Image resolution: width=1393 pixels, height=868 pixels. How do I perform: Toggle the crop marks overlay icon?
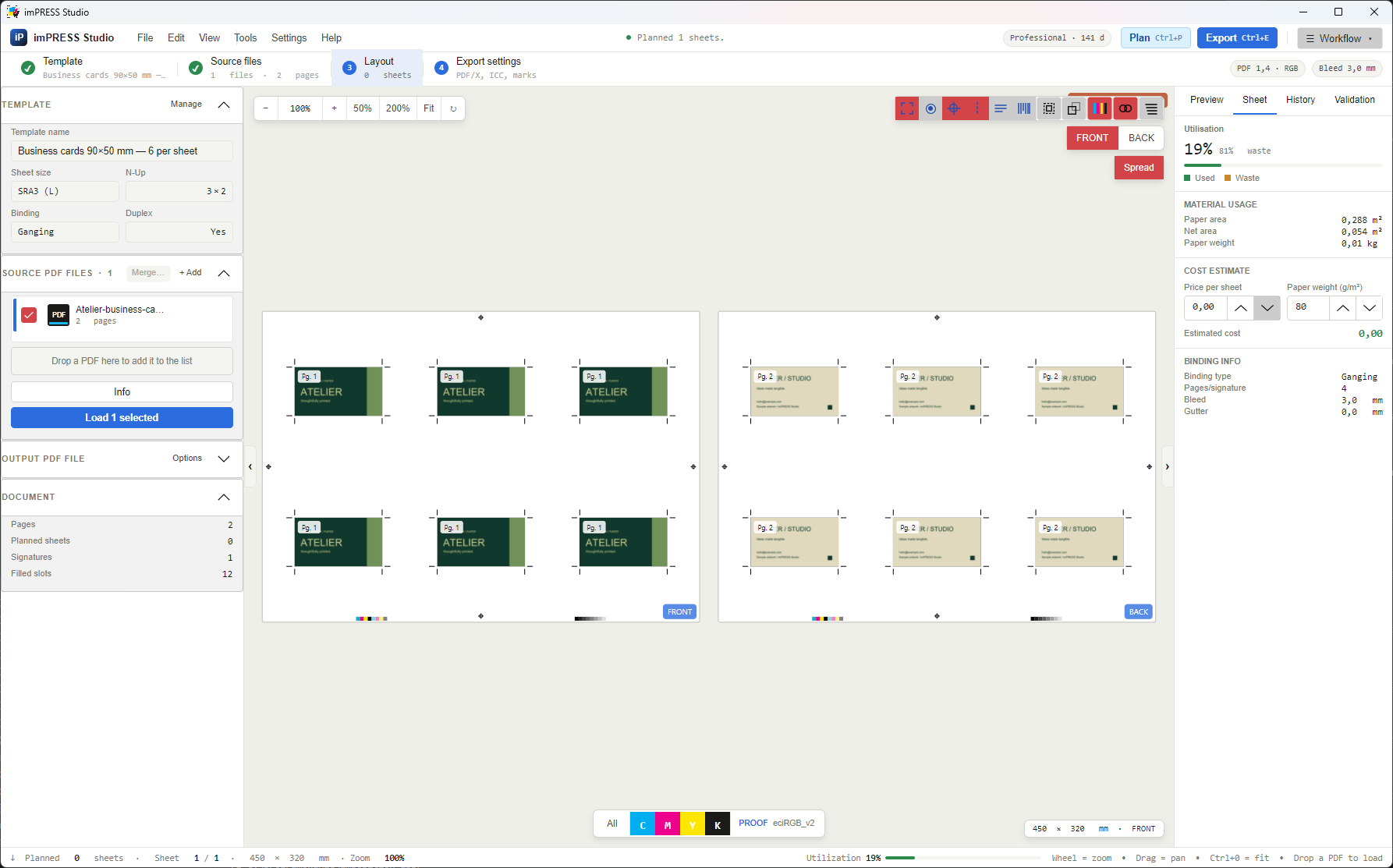pos(907,108)
